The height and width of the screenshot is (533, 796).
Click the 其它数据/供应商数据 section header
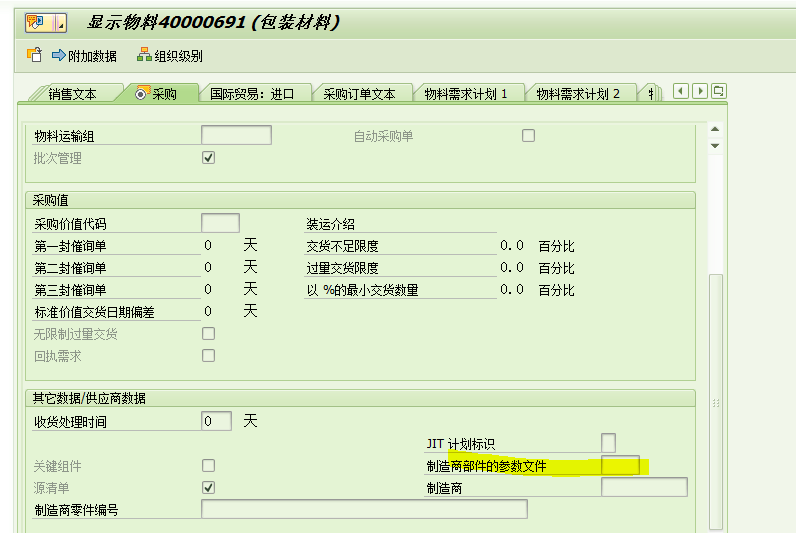tap(89, 398)
